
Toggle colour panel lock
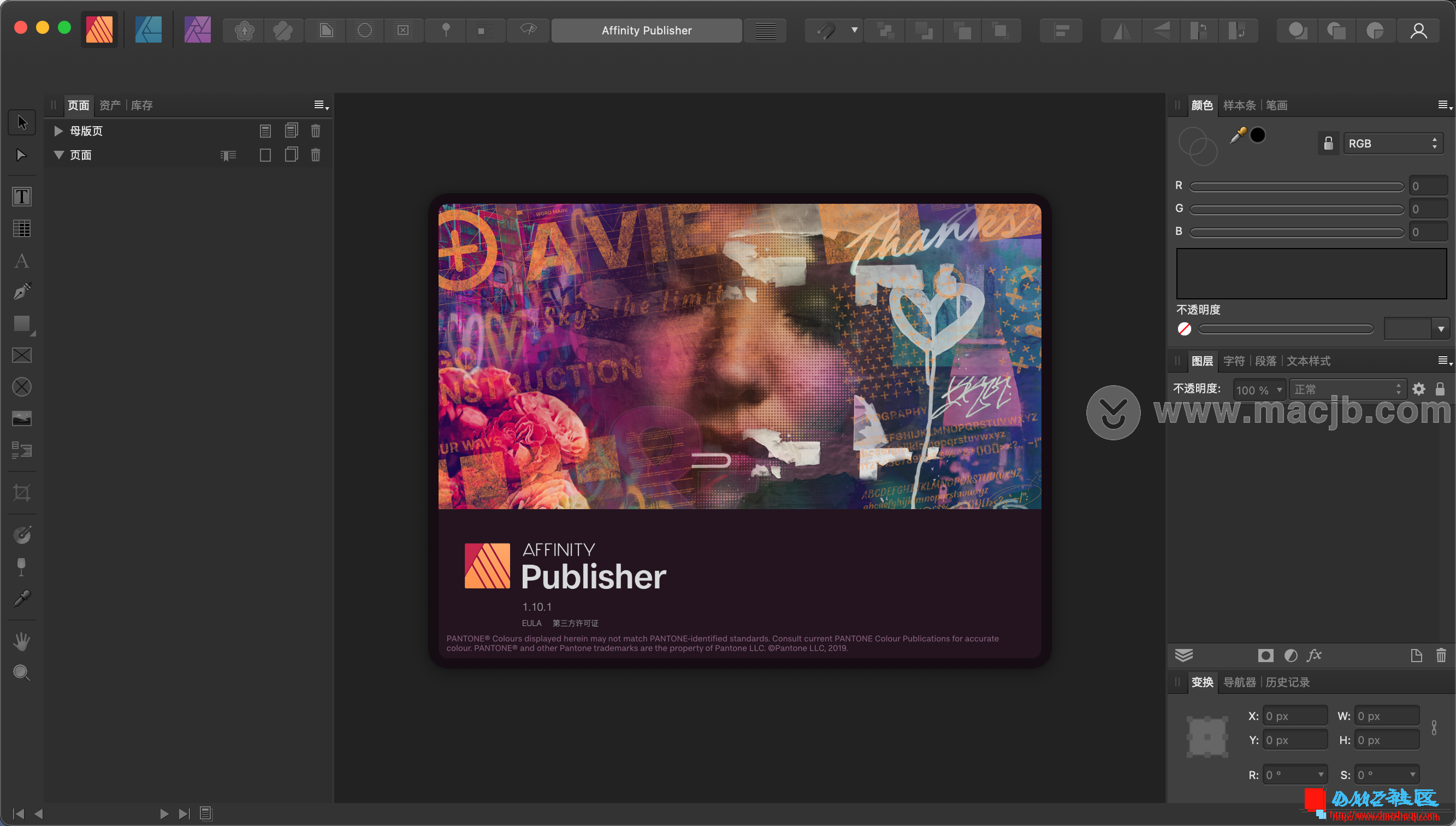[1328, 144]
